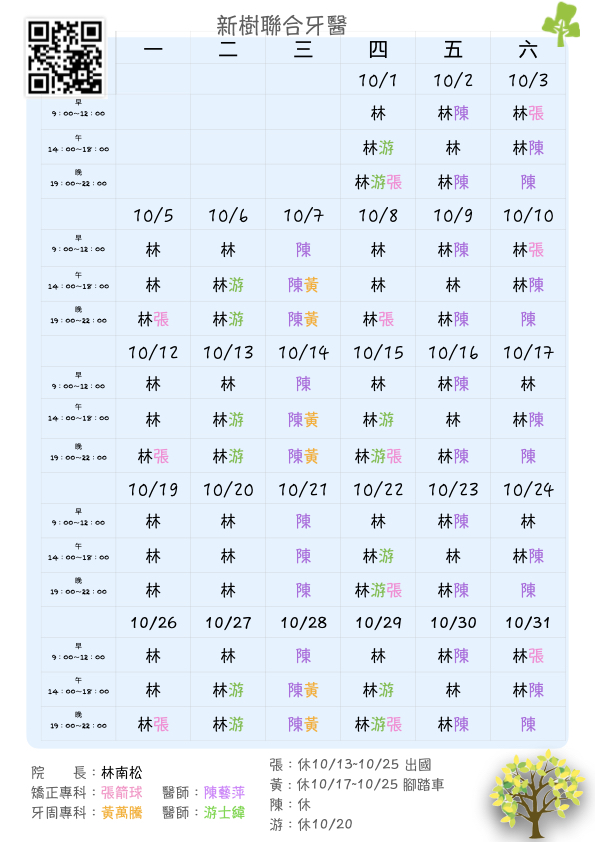Click purple doctor name 陳藝萍
The image size is (595, 842).
coord(224,793)
